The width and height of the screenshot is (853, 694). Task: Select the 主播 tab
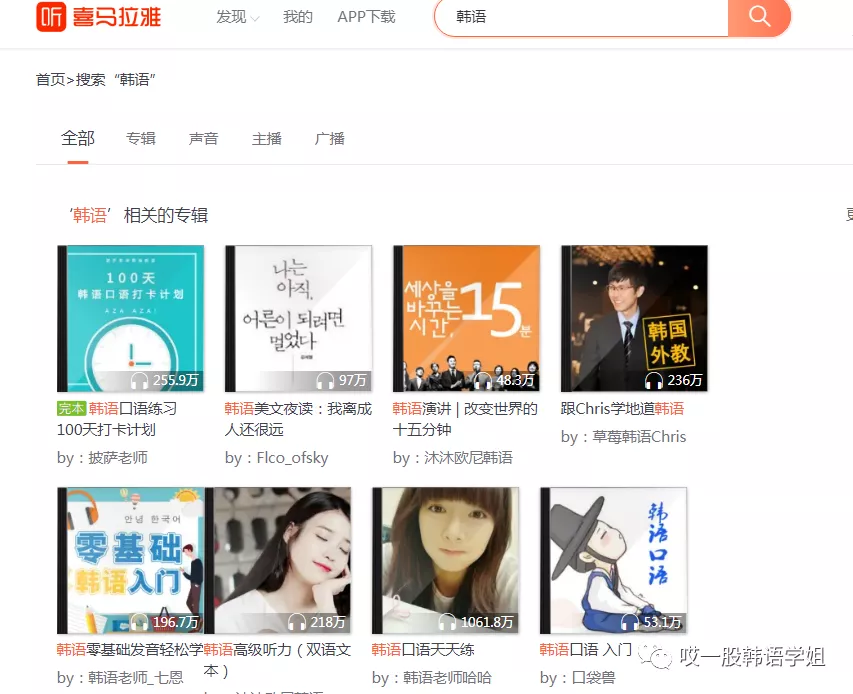[267, 139]
